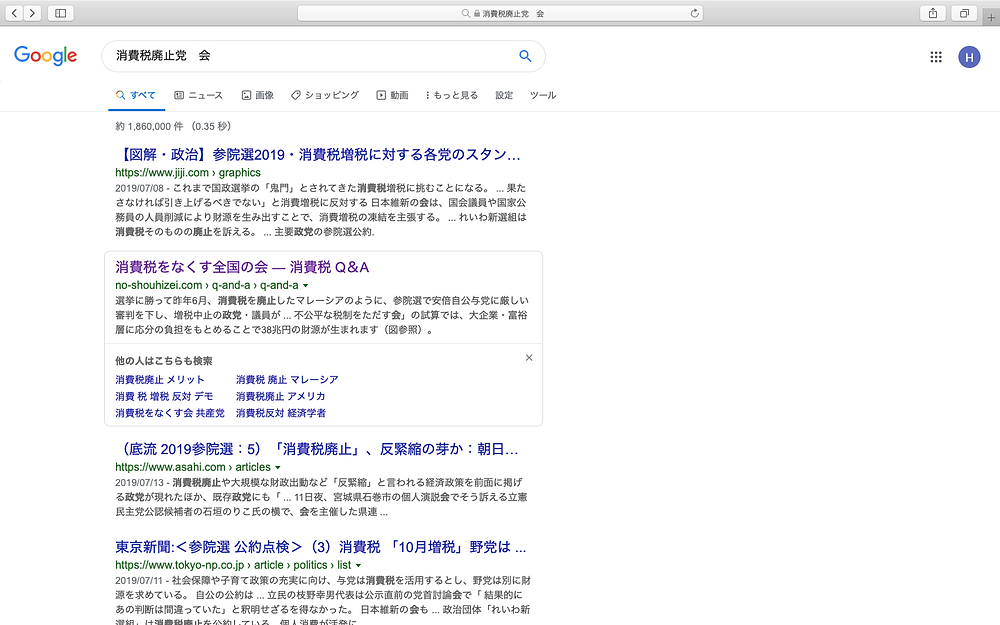Viewport: 1000px width, 625px height.
Task: Show the Safari sidebar
Action: pos(61,13)
